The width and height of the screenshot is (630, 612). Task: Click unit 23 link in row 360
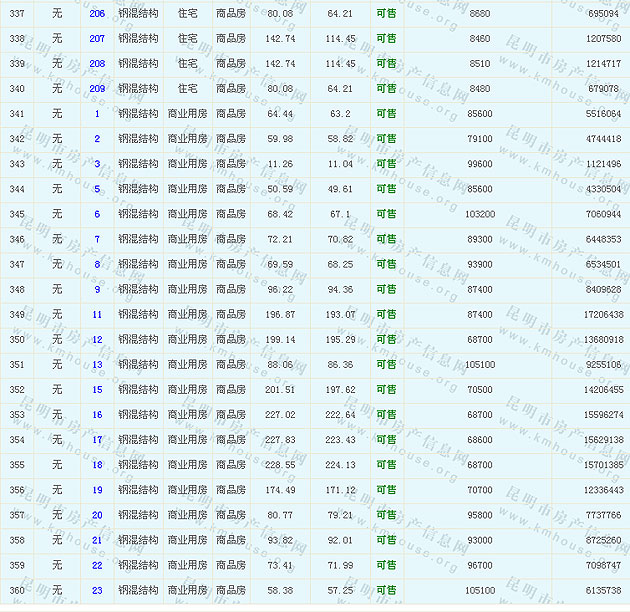(97, 591)
